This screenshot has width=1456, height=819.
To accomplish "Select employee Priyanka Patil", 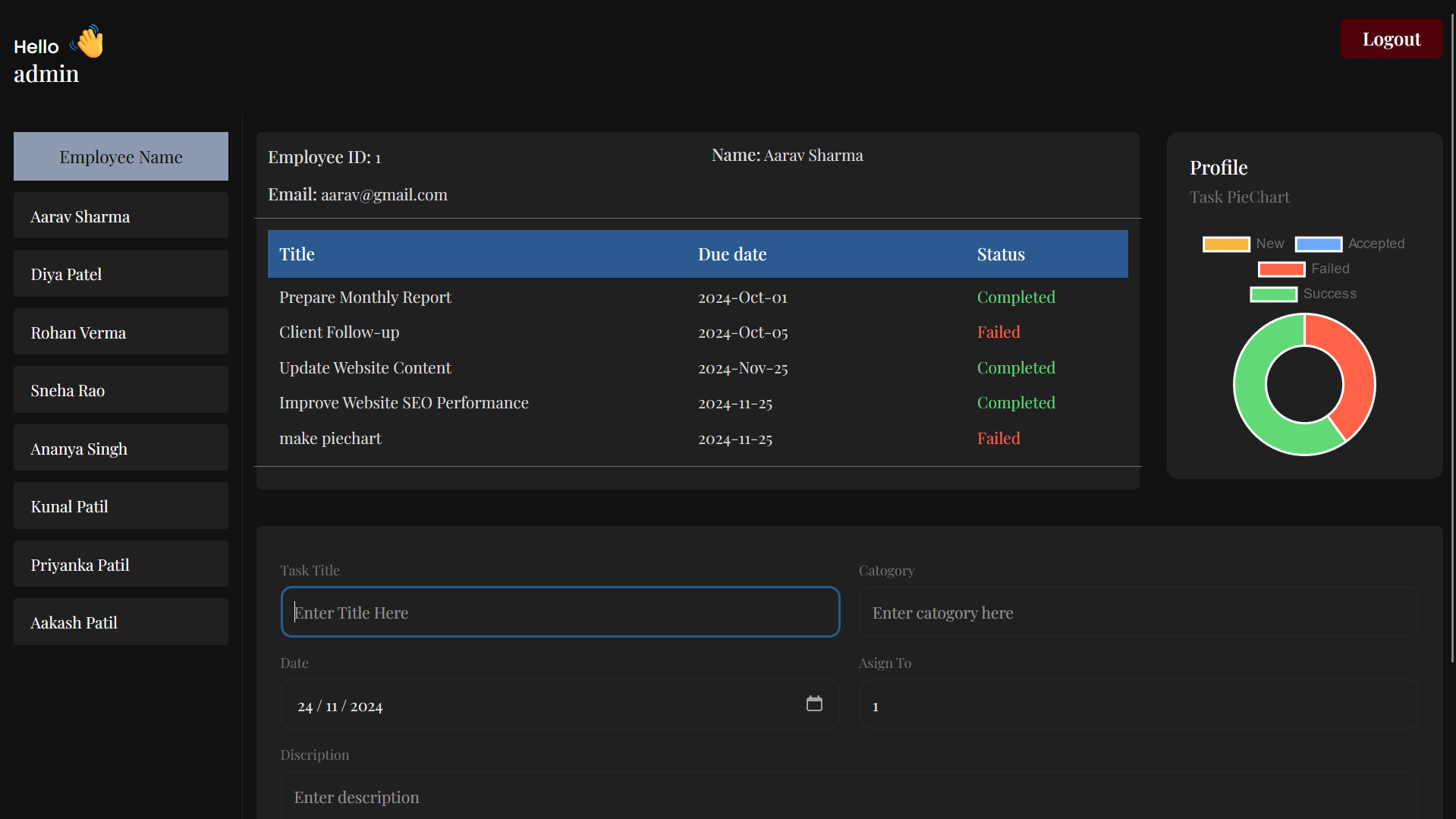I will pos(121,564).
